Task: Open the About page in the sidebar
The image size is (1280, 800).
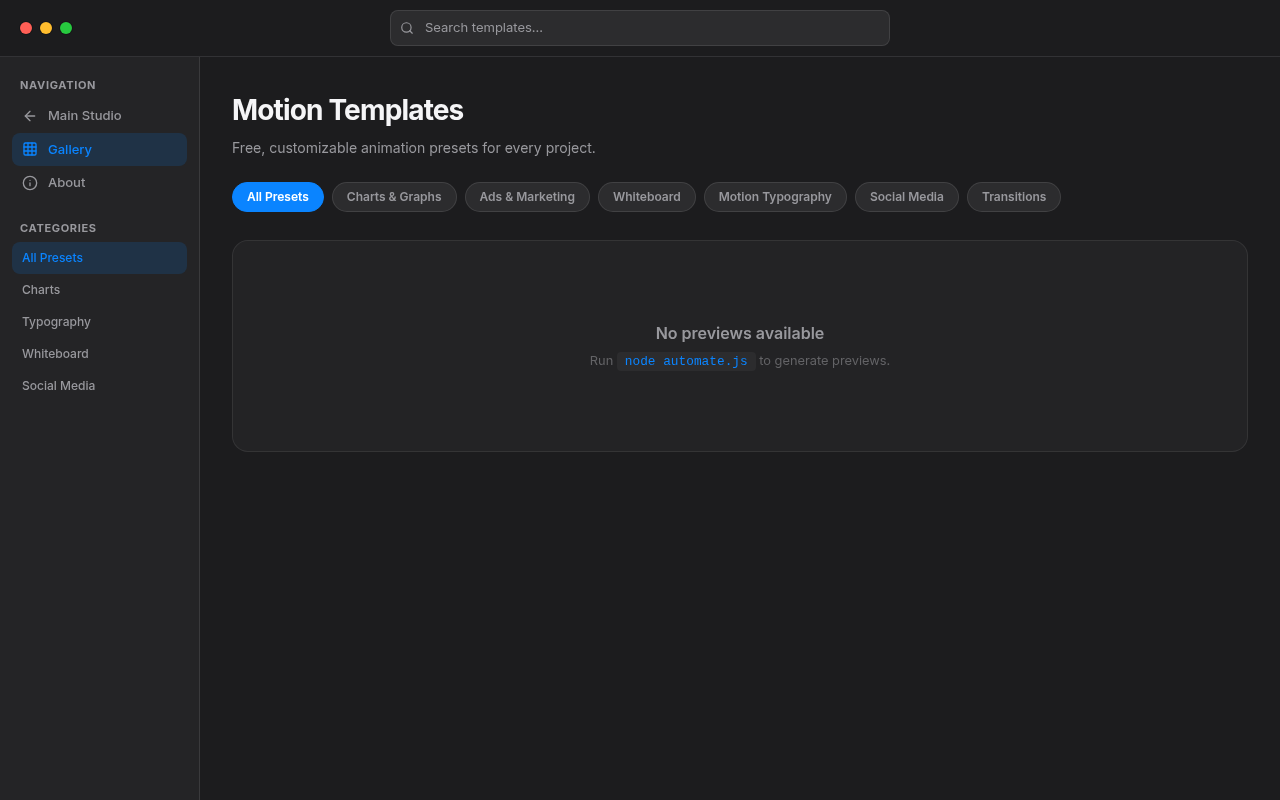Action: pyautogui.click(x=99, y=183)
